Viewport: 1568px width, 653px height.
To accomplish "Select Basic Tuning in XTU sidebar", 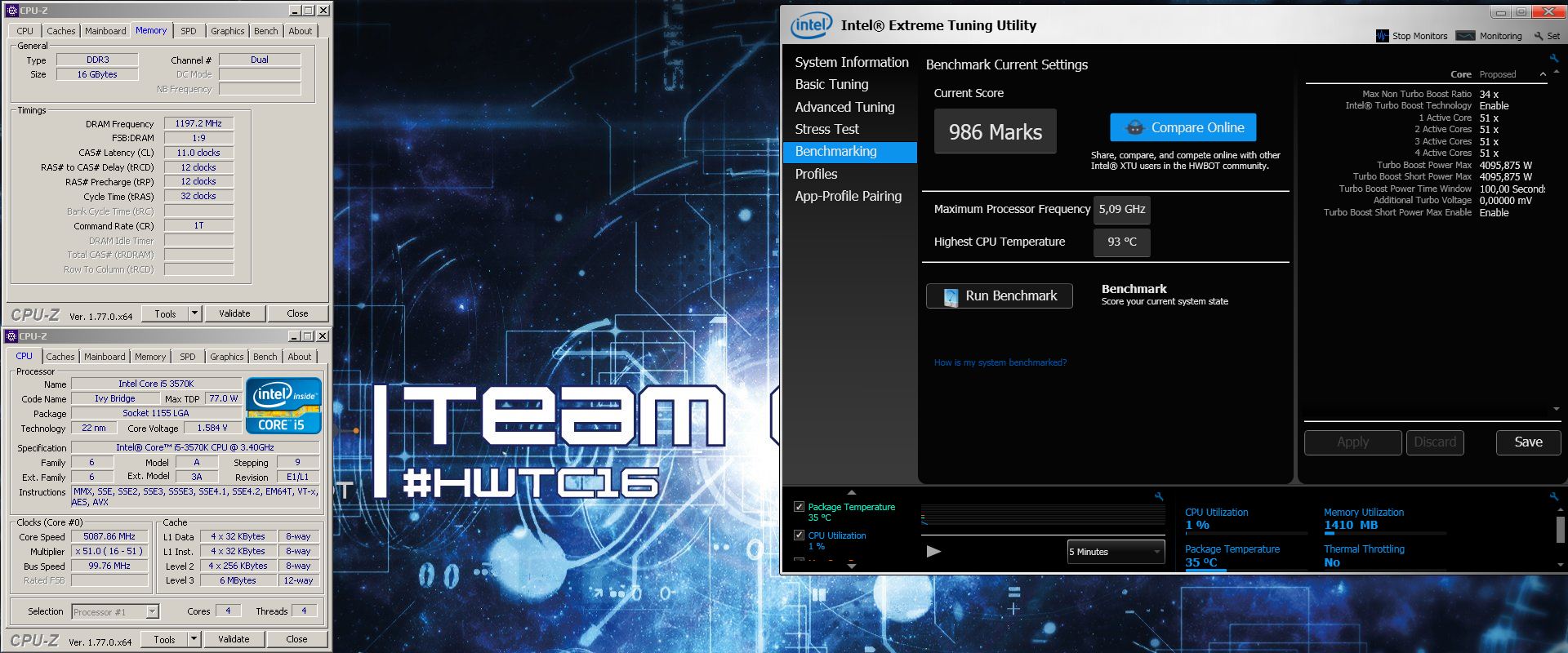I will tap(831, 84).
